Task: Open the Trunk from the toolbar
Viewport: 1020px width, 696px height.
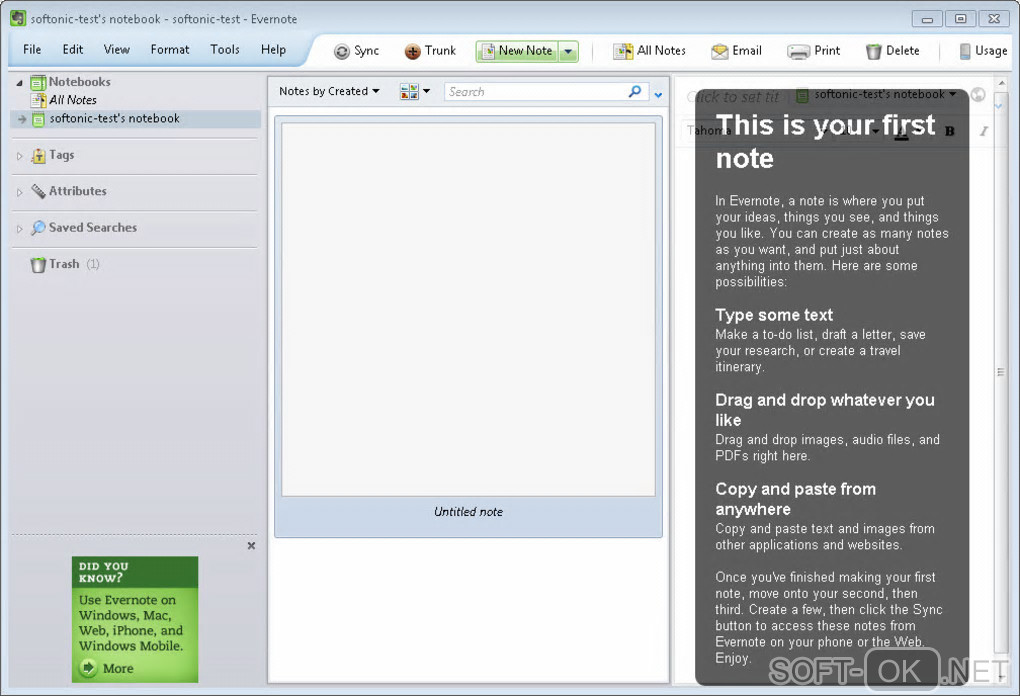Action: 430,51
